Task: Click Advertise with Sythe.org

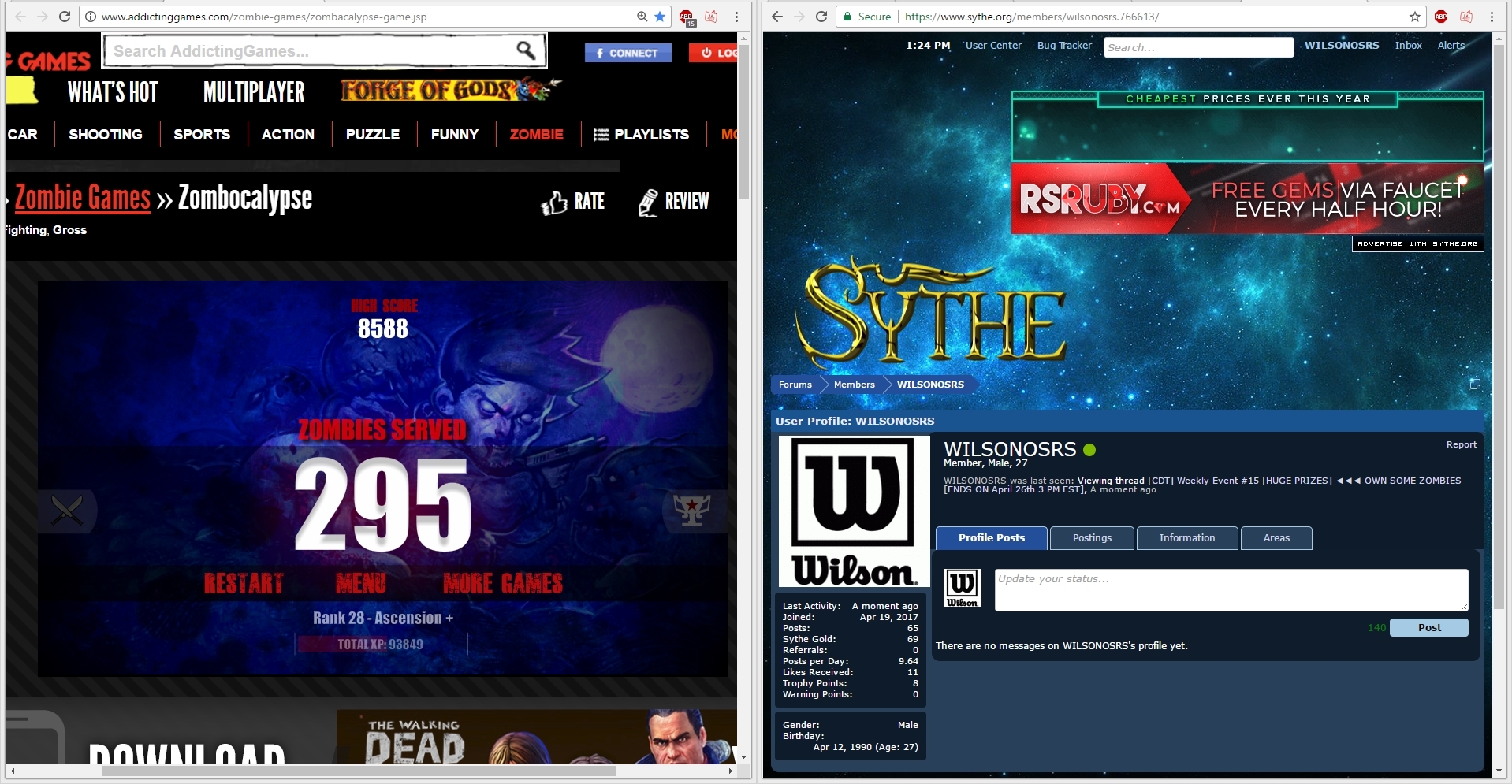Action: point(1417,243)
